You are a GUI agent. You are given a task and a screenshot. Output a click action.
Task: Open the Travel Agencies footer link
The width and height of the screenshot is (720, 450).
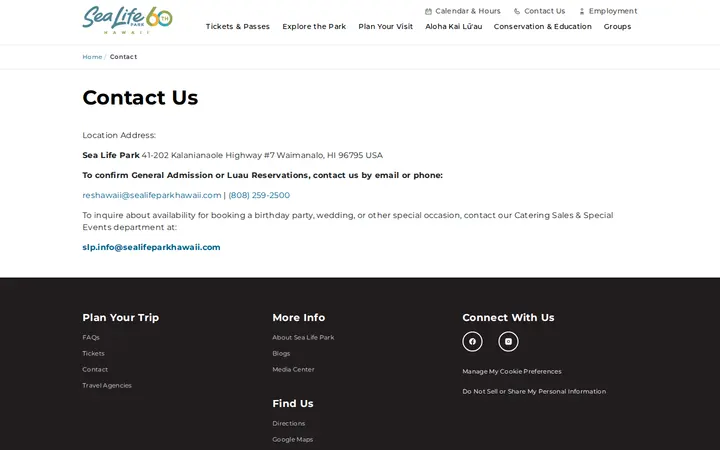coord(107,386)
